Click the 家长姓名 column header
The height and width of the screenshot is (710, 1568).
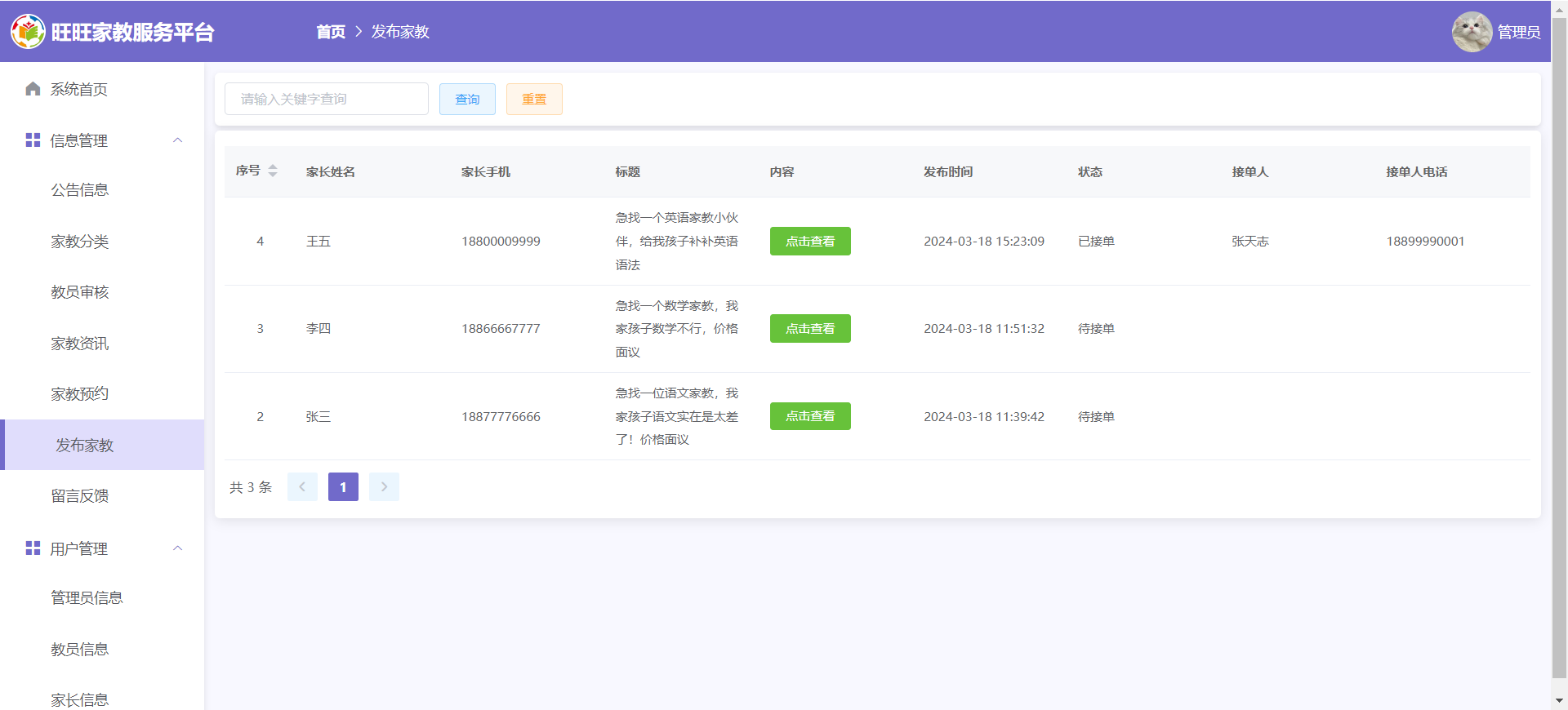click(x=331, y=171)
